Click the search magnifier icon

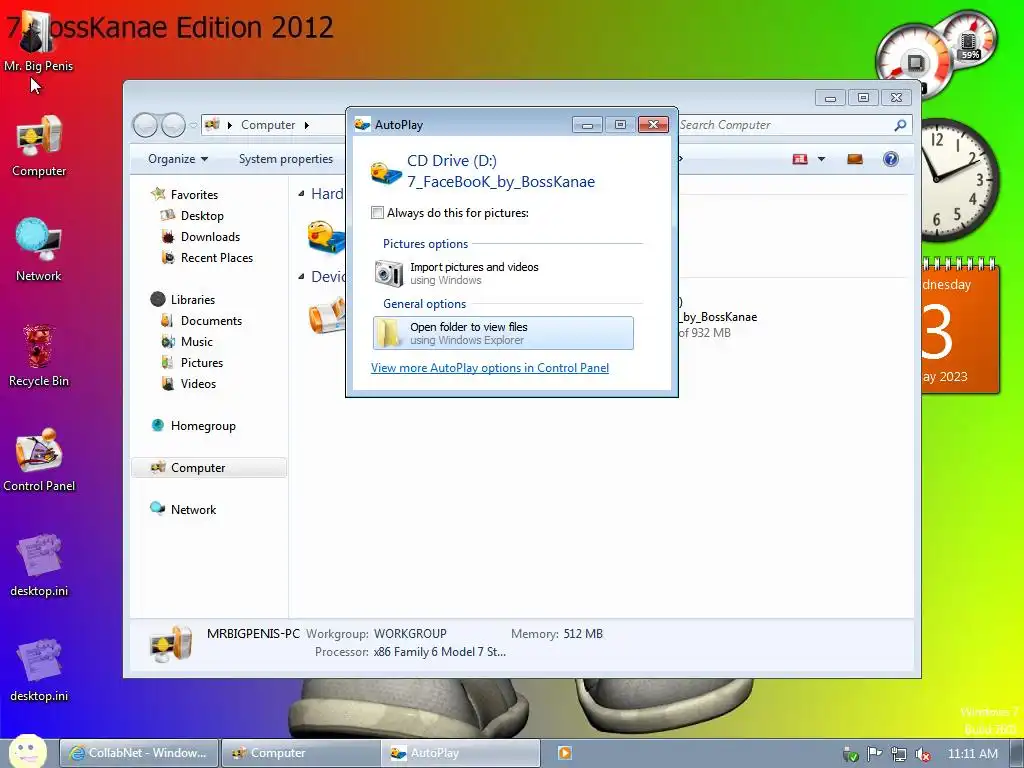[900, 125]
